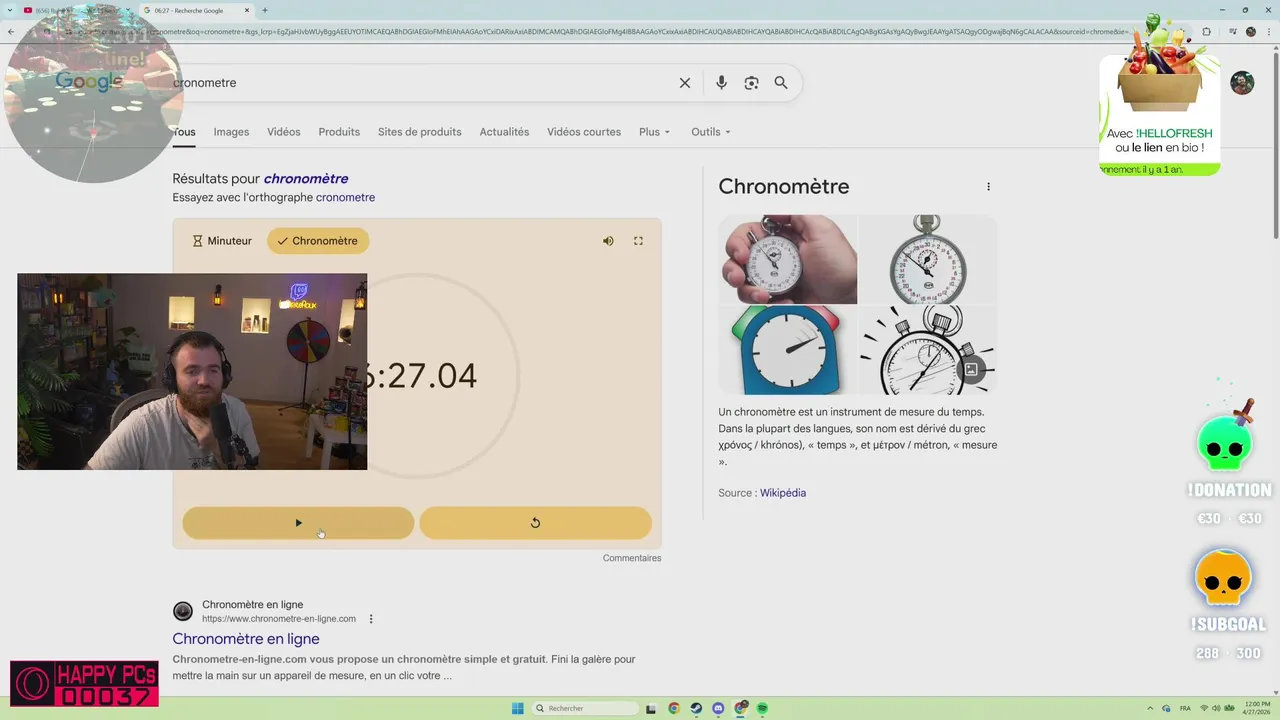Viewport: 1280px width, 720px height.
Task: Open Steam from the taskbar
Action: (x=696, y=708)
